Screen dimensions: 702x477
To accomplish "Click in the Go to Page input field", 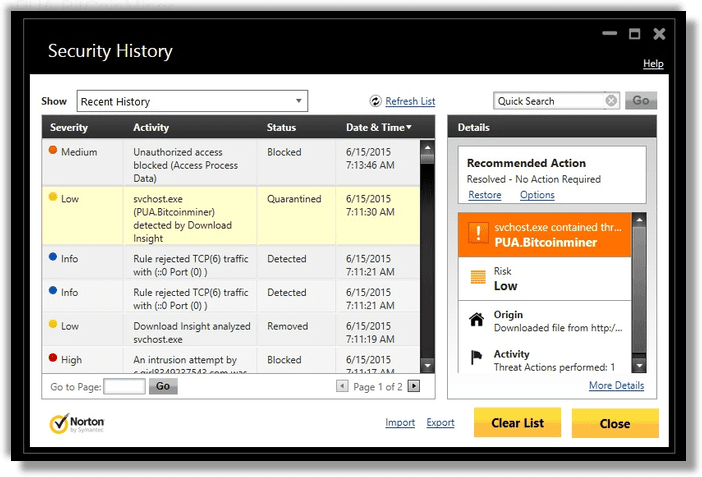I will [x=125, y=386].
